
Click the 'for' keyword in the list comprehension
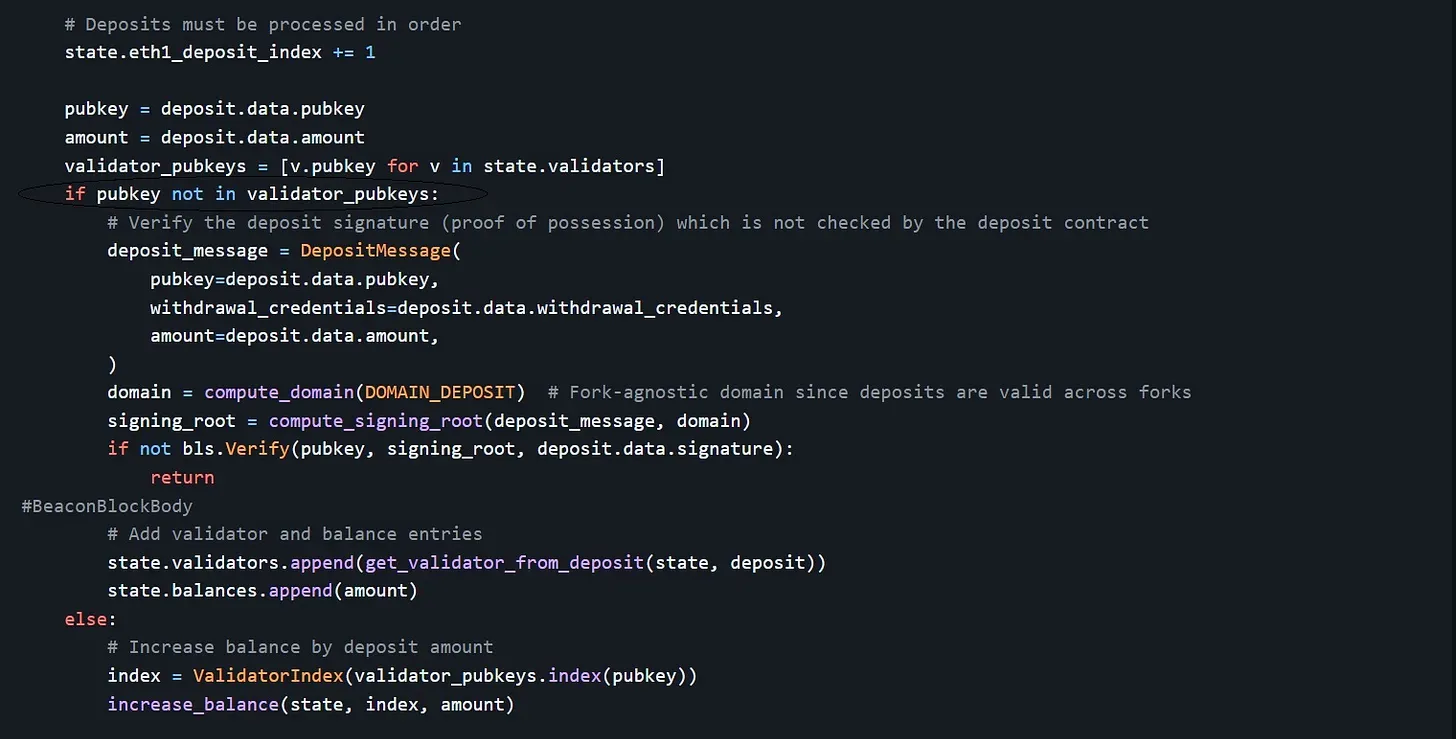pos(402,165)
